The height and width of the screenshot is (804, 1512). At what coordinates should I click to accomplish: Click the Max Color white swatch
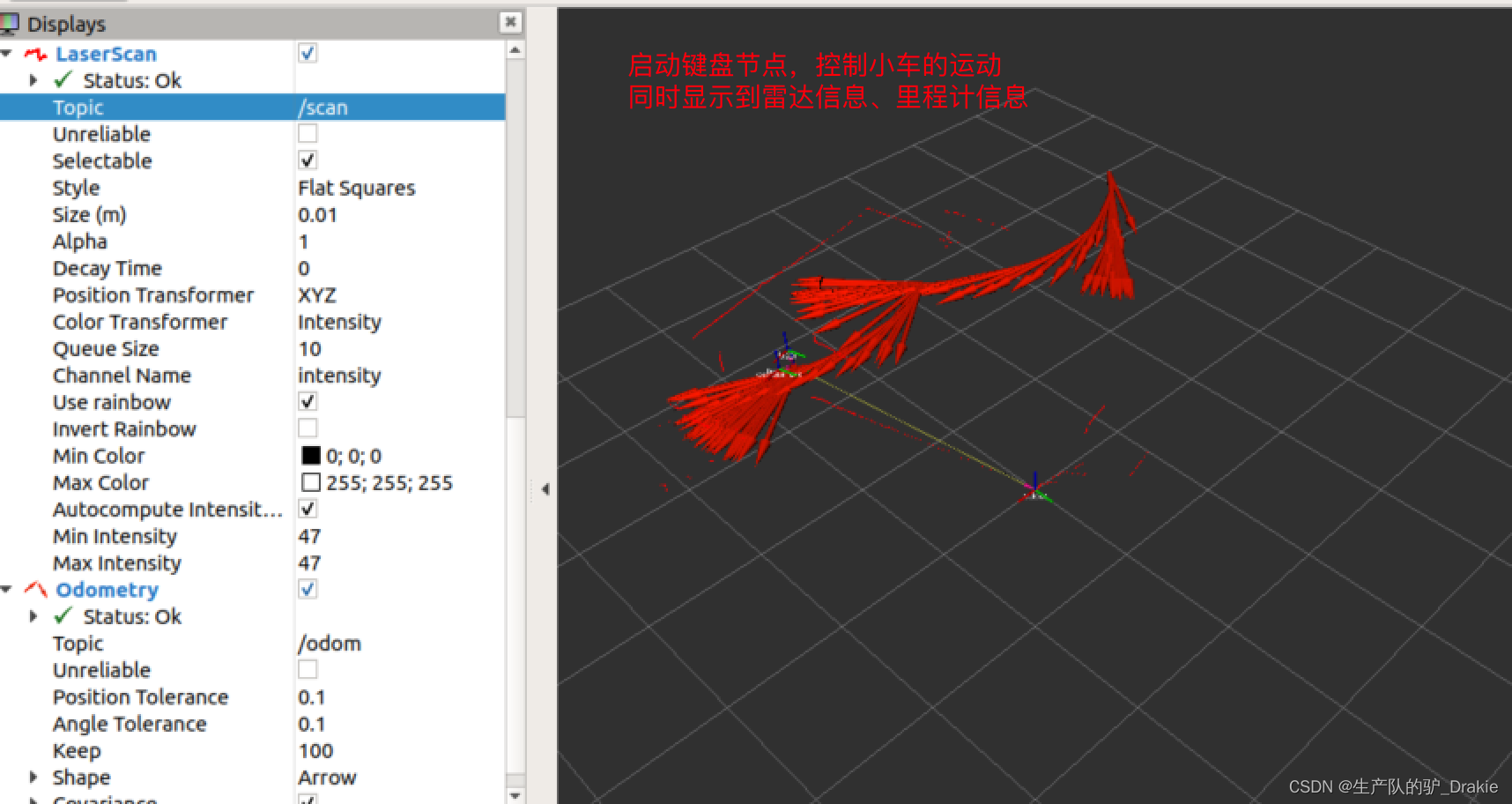[311, 482]
